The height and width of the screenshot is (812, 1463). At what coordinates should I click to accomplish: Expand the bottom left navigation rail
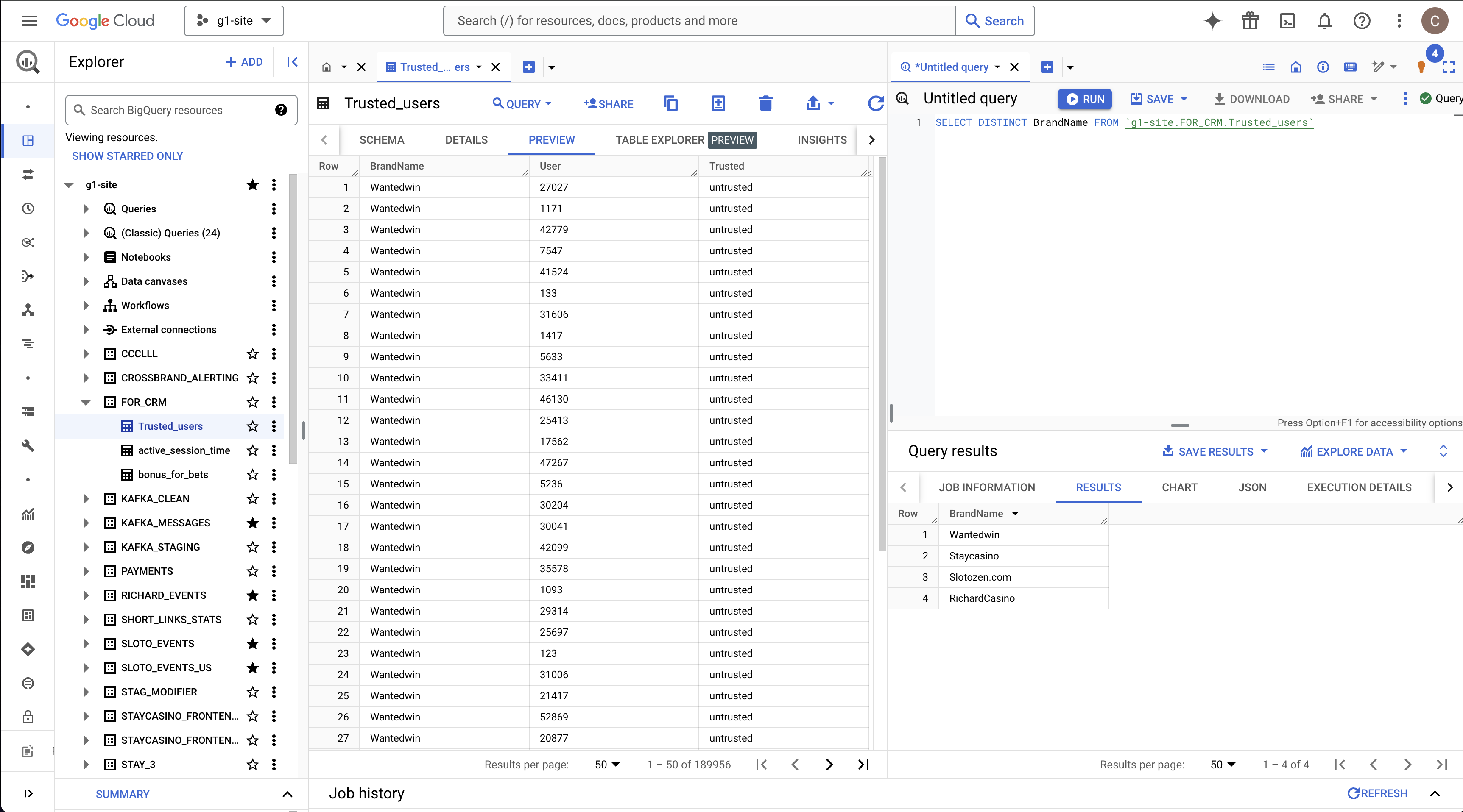28,793
